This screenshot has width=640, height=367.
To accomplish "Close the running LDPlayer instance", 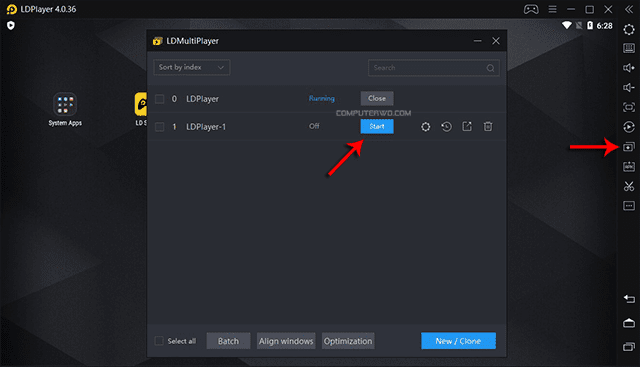I will [x=377, y=98].
